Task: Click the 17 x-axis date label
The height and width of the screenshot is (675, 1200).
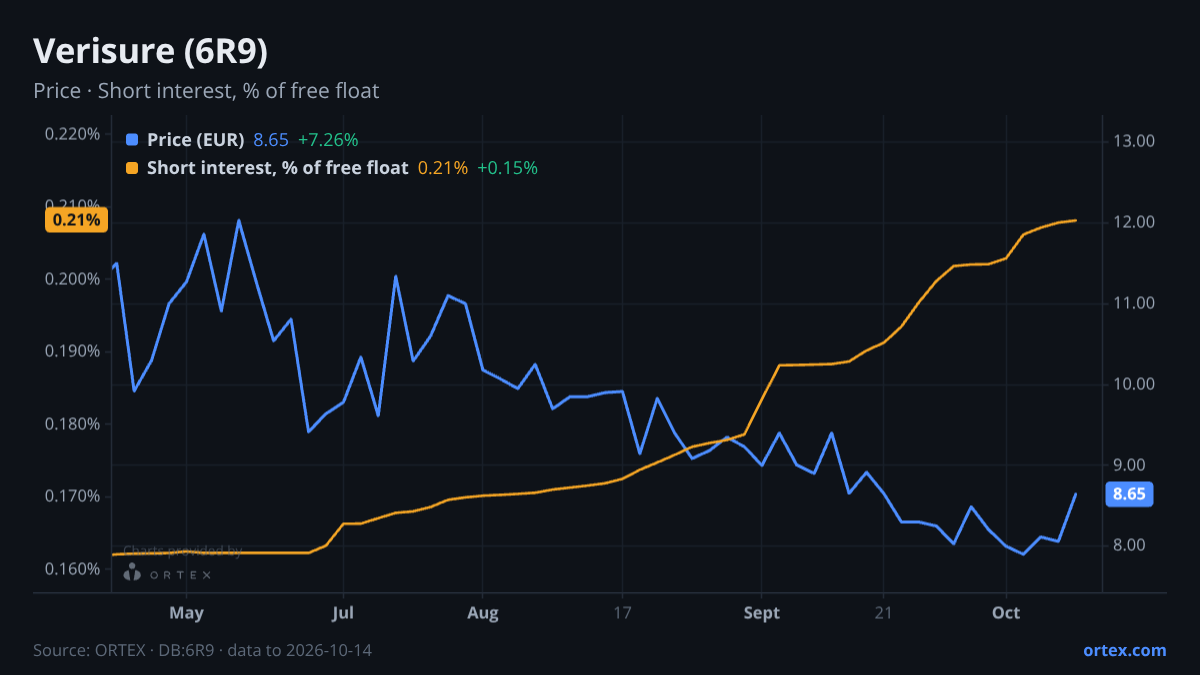Action: coord(622,613)
